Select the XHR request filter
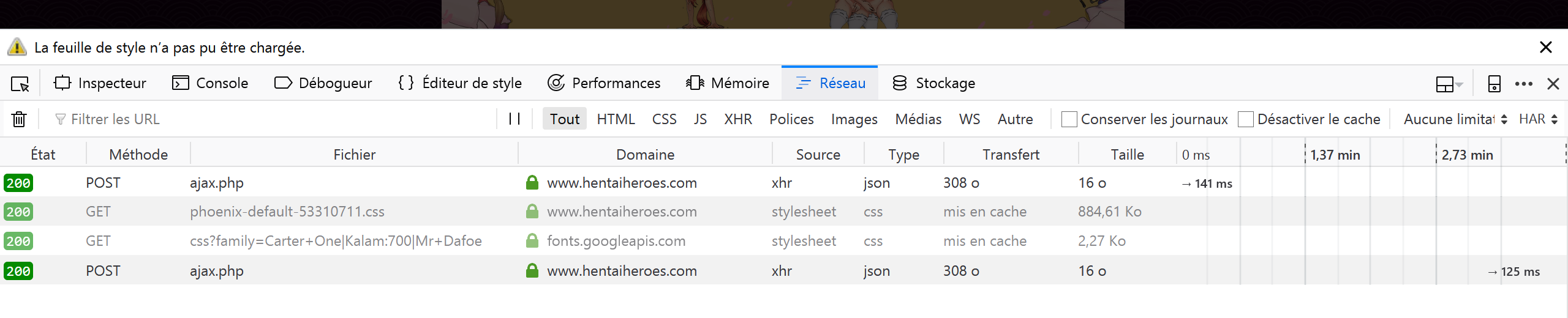Image resolution: width=1568 pixels, height=318 pixels. tap(737, 119)
